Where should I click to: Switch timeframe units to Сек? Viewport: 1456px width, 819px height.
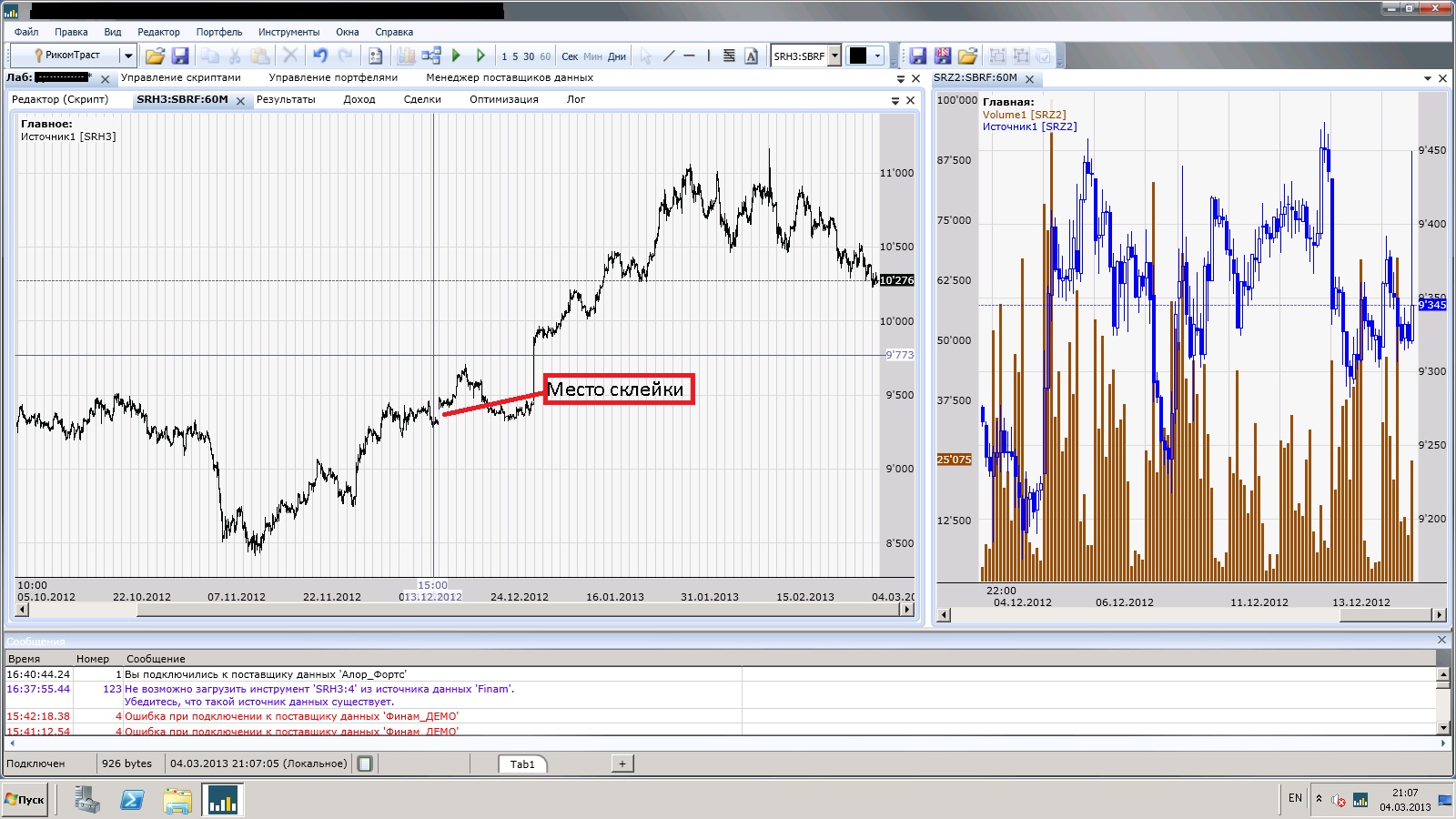[570, 56]
